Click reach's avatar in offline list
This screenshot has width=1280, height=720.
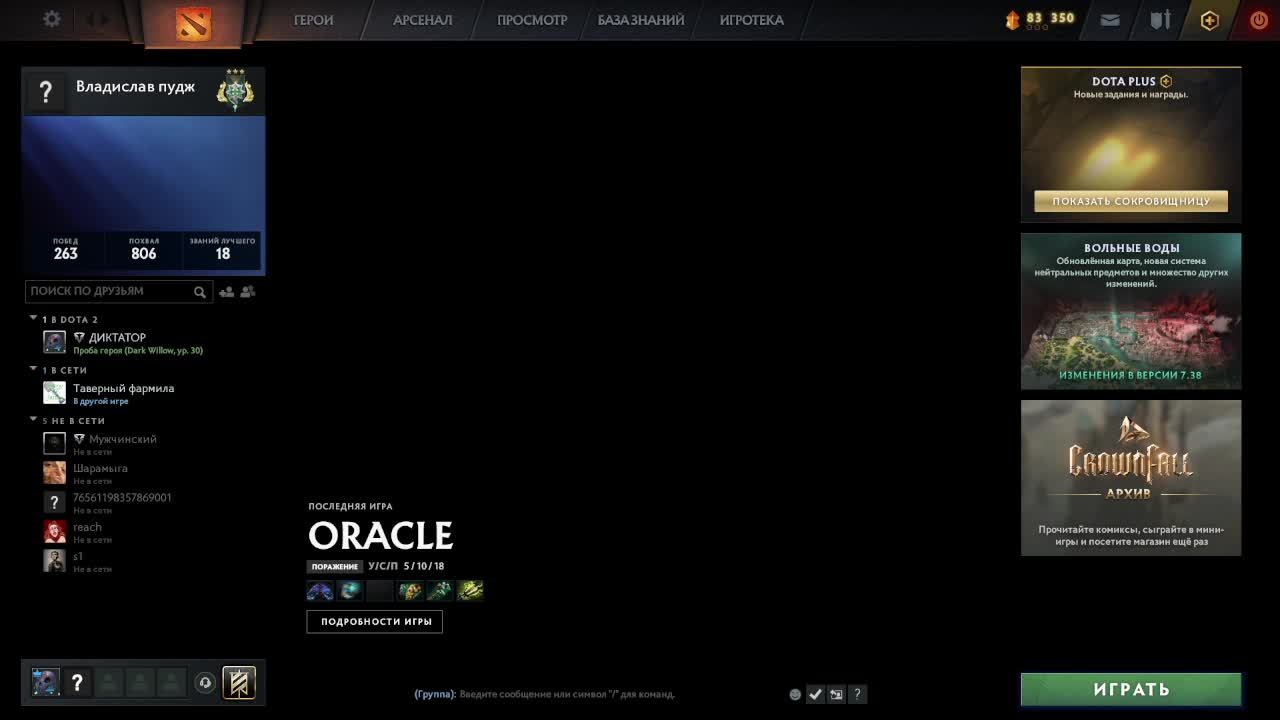click(x=55, y=531)
